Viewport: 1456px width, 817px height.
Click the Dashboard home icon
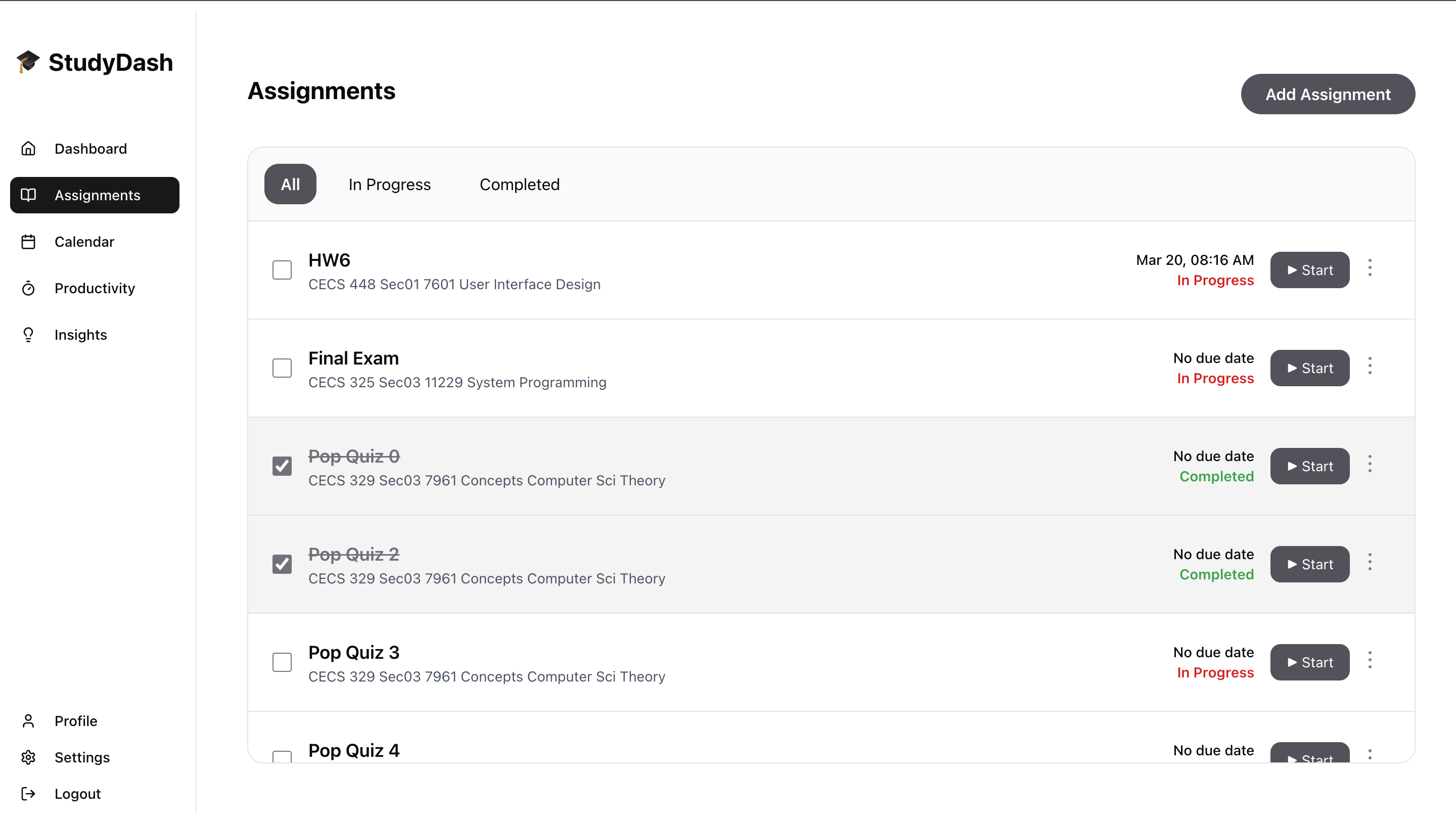point(28,149)
